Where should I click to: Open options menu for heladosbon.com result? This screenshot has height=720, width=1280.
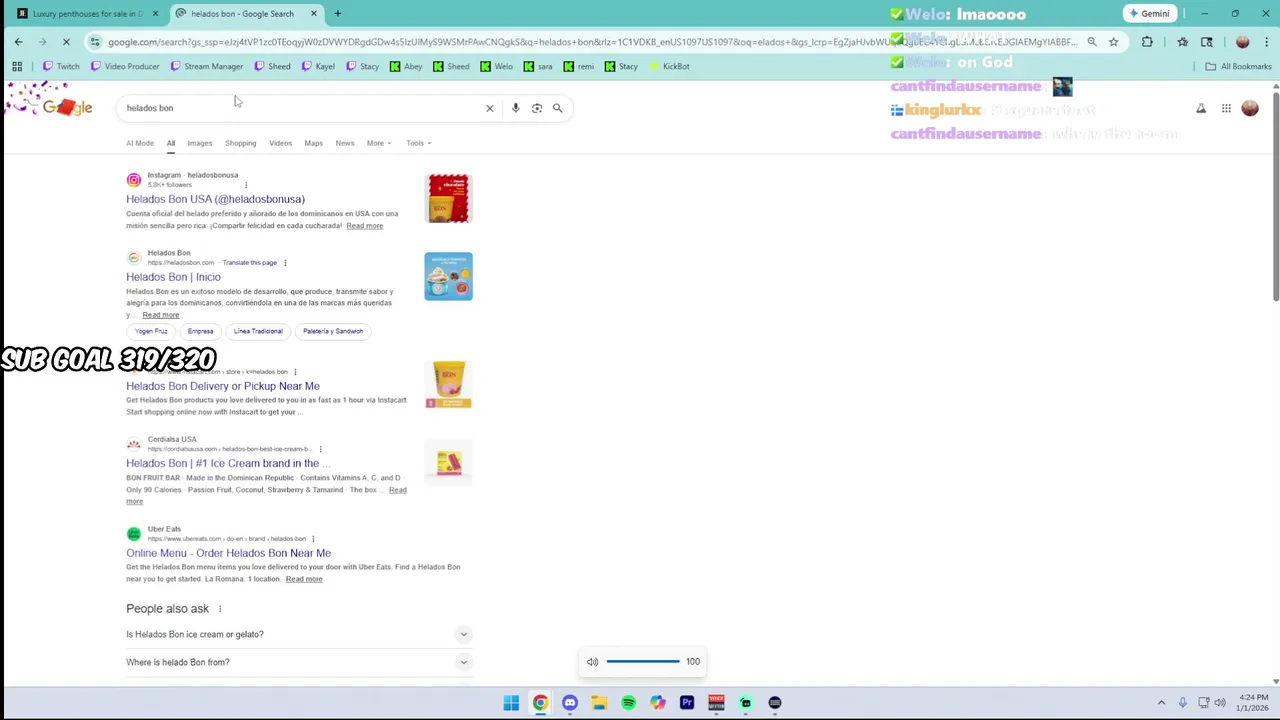point(285,263)
